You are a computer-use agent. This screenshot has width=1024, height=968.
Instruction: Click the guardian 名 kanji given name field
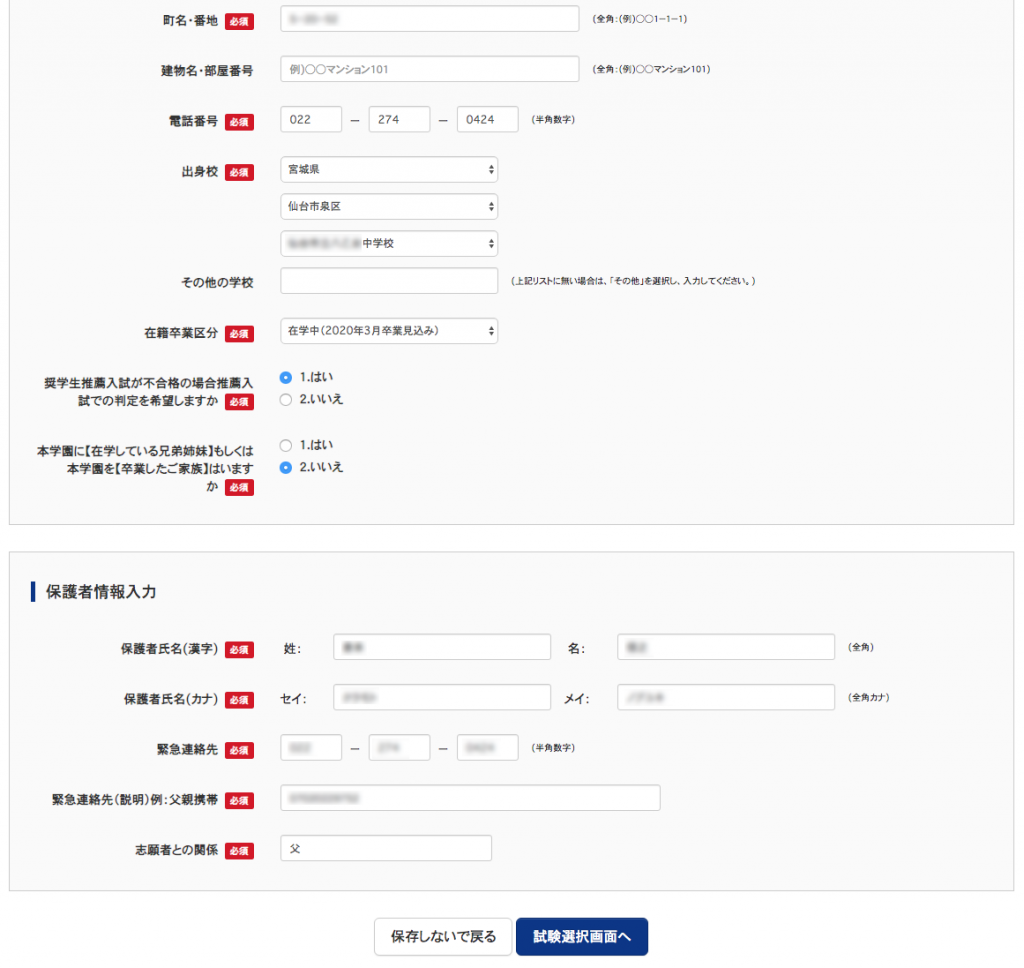click(726, 647)
